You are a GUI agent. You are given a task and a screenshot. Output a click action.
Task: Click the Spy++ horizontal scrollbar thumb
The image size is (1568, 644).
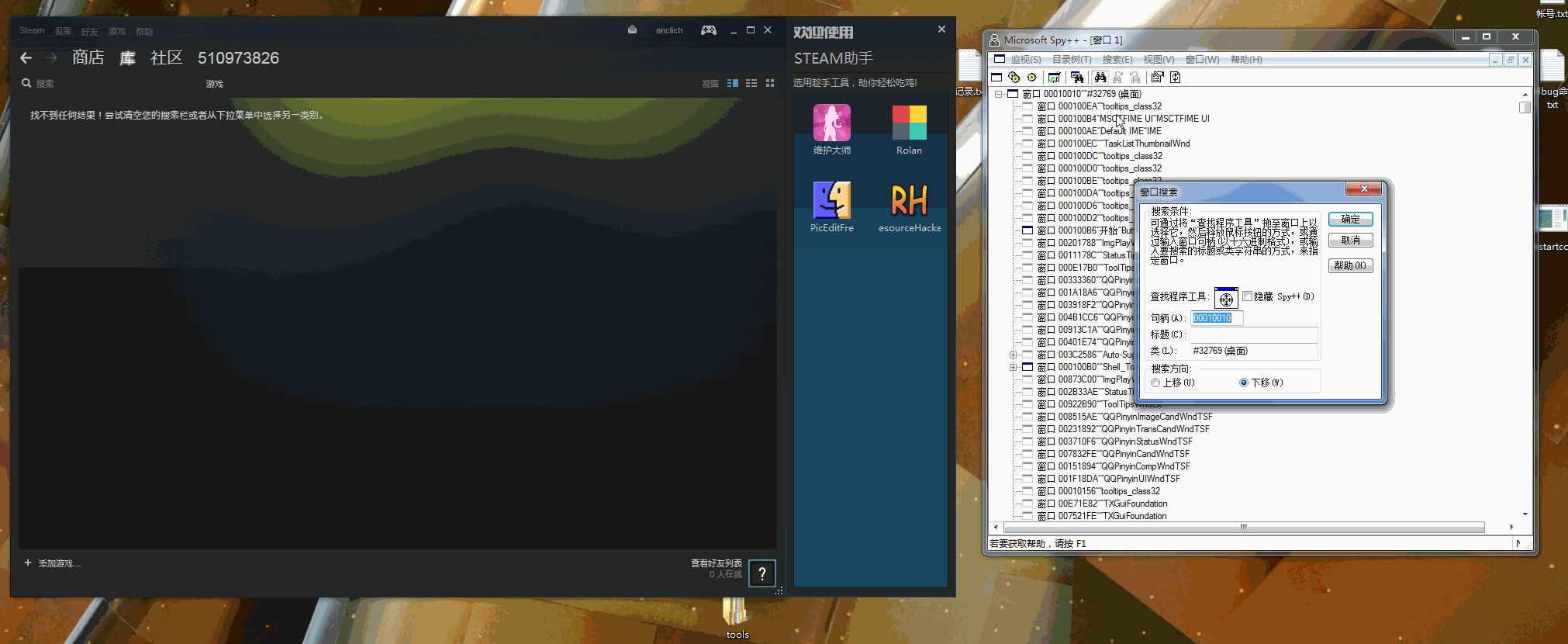click(x=1243, y=528)
